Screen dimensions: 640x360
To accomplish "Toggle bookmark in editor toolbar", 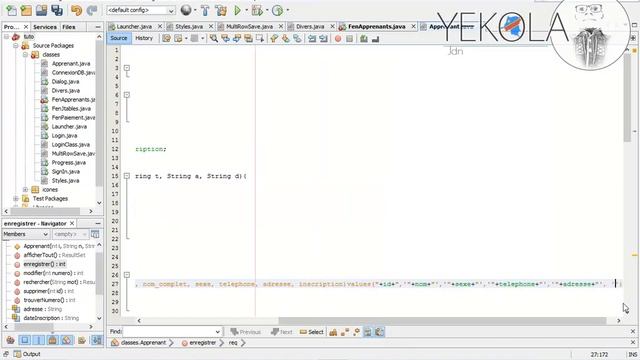I will (x=297, y=38).
